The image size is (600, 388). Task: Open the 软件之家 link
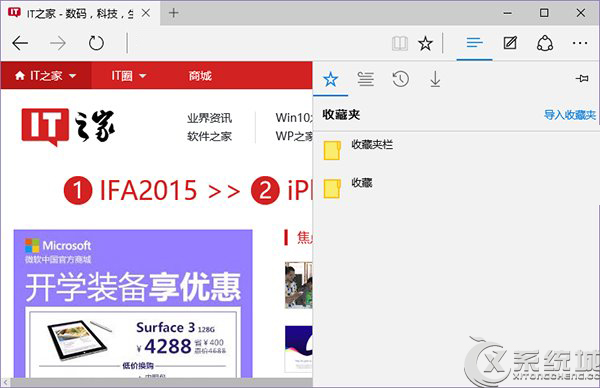[x=209, y=136]
